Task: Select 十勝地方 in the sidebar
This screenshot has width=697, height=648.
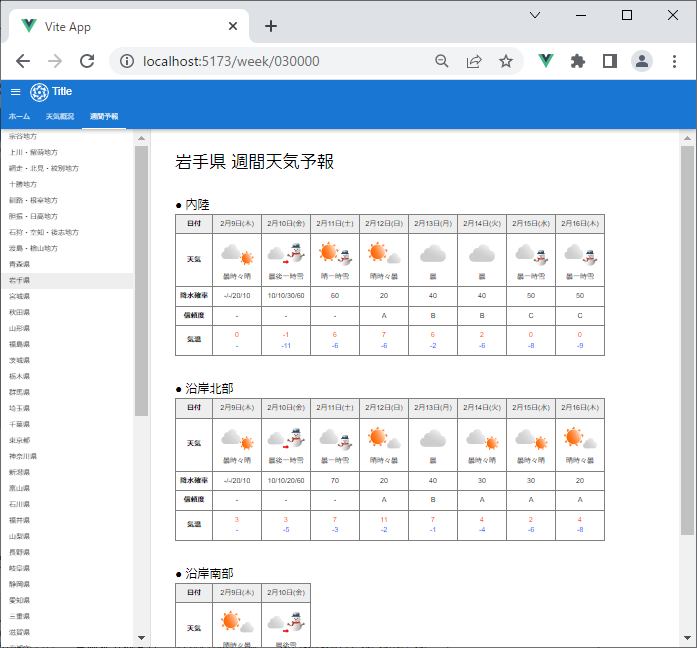Action: pos(67,184)
